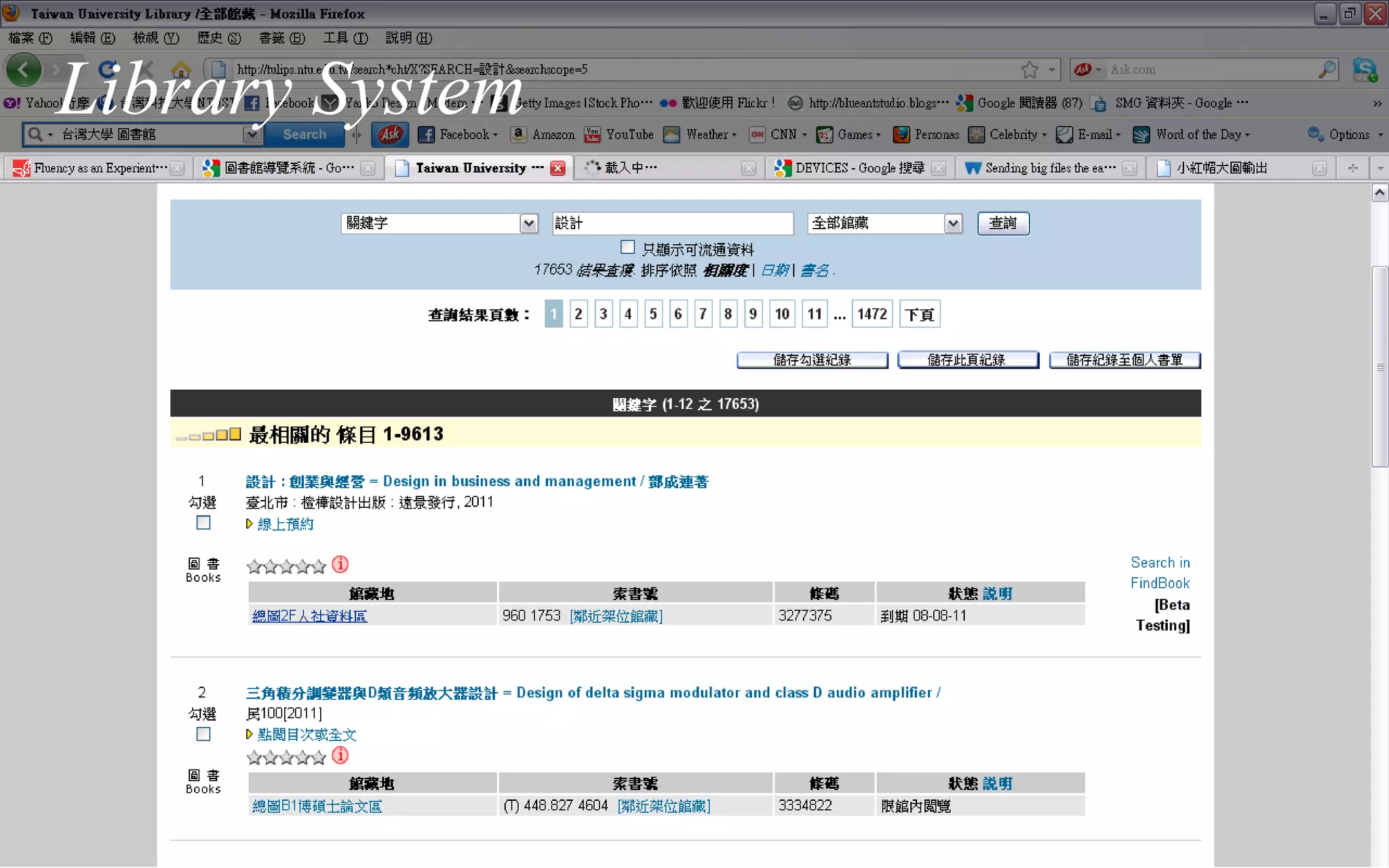Open the Flickr bookmark
Image resolution: width=1389 pixels, height=868 pixels.
717,103
